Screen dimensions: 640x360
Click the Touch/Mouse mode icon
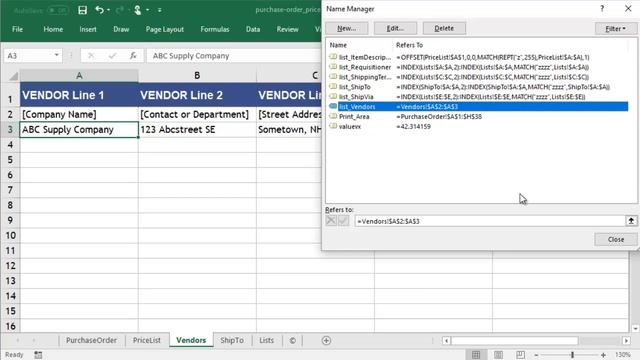pos(138,10)
